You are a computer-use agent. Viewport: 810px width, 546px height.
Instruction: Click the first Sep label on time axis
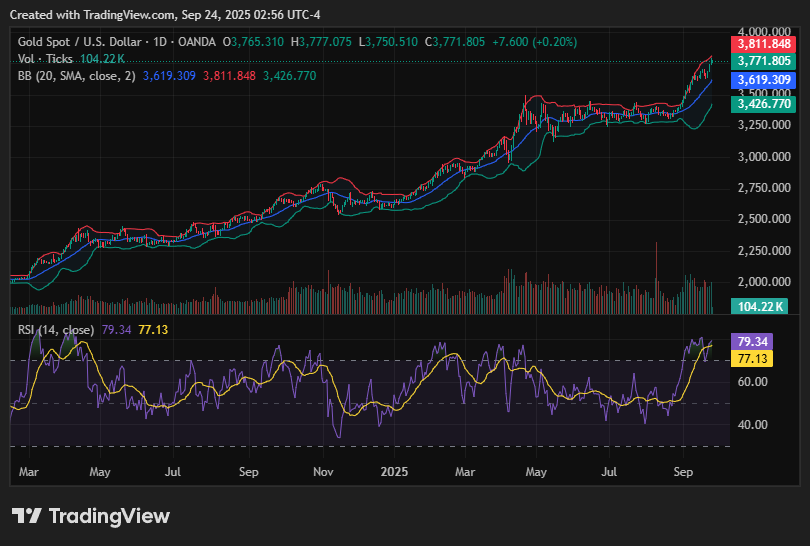pyautogui.click(x=248, y=472)
